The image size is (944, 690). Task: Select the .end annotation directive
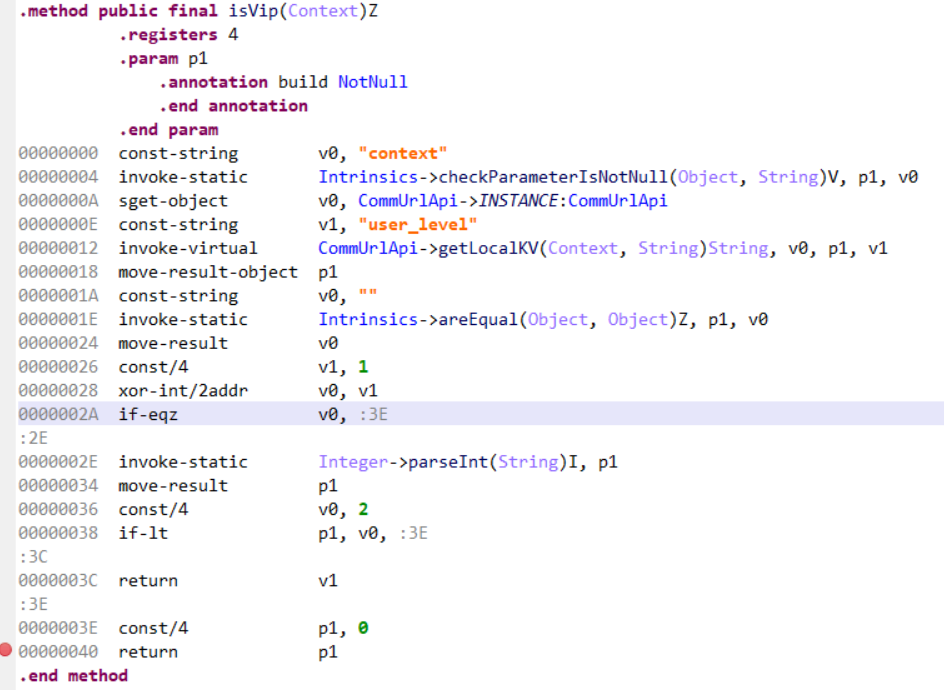[233, 106]
